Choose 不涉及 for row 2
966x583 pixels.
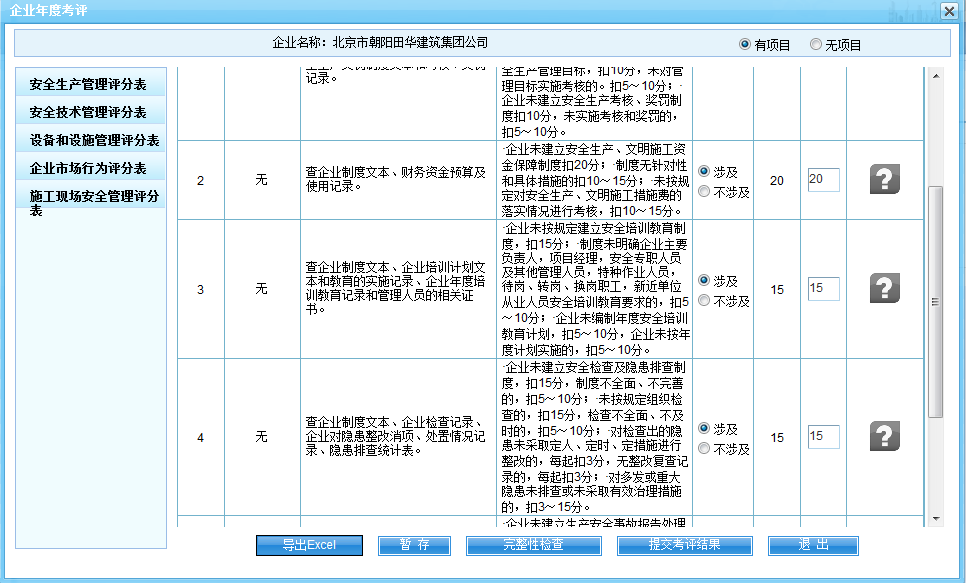(704, 192)
